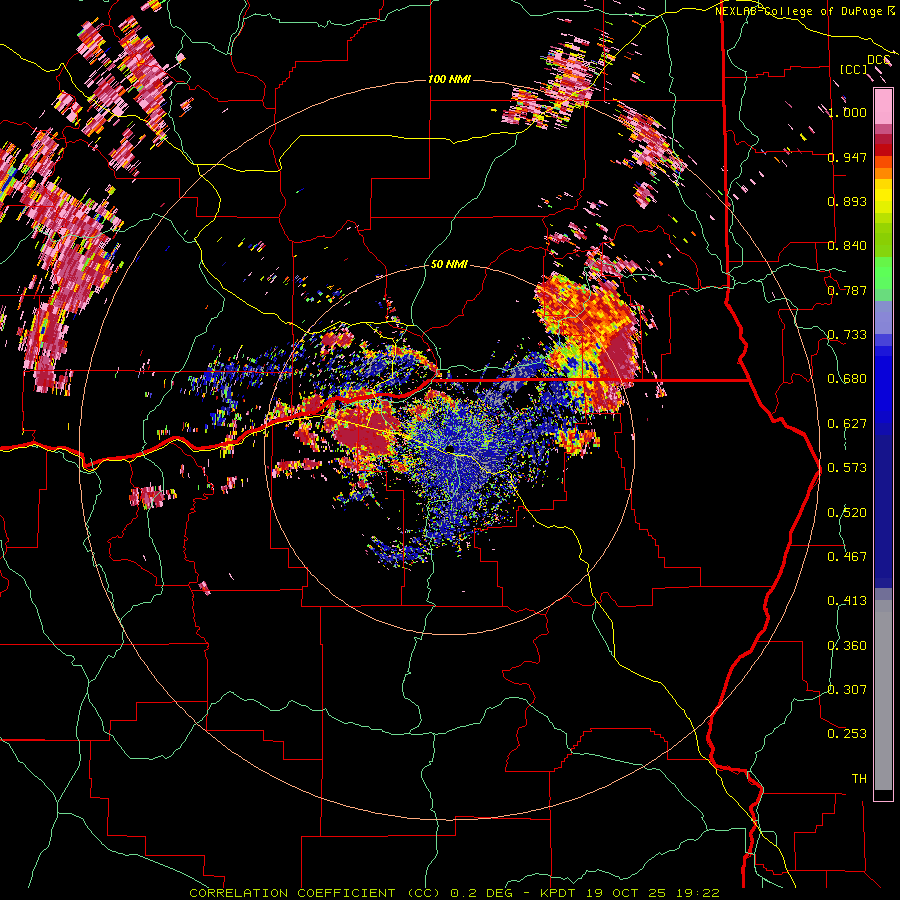Select the 0.360 scale label
Image resolution: width=900 pixels, height=900 pixels.
pyautogui.click(x=847, y=646)
